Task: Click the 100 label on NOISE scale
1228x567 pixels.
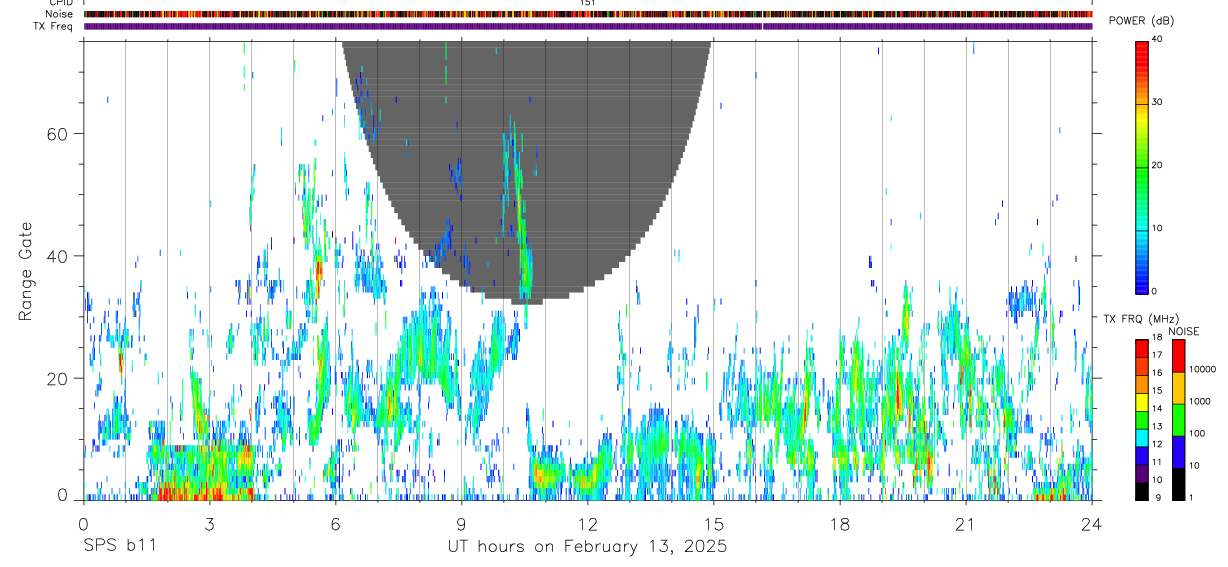Action: click(x=1198, y=433)
